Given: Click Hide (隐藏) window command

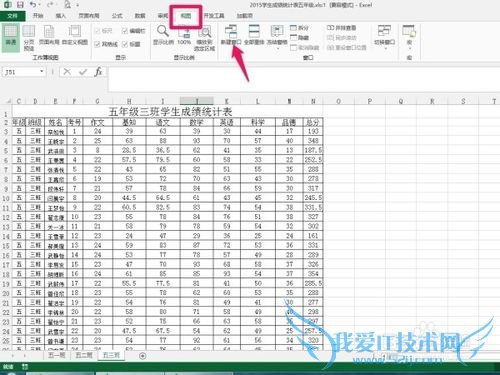Looking at the screenshot, I should (x=299, y=38).
